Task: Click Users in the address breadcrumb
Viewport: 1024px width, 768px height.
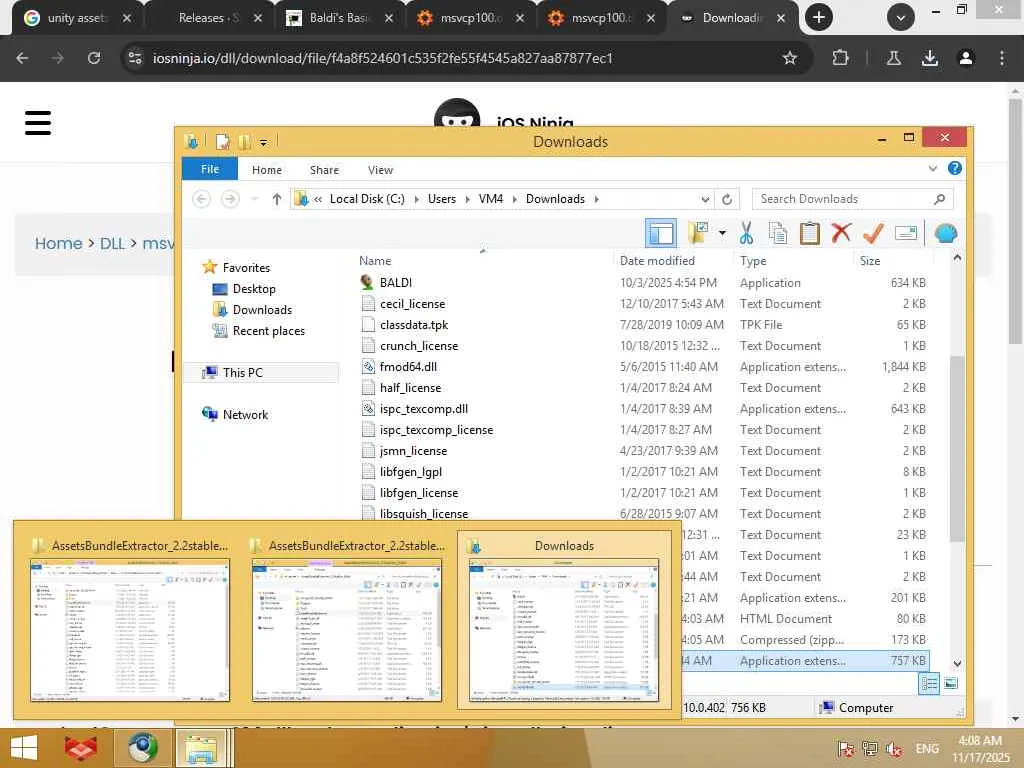Action: point(441,199)
